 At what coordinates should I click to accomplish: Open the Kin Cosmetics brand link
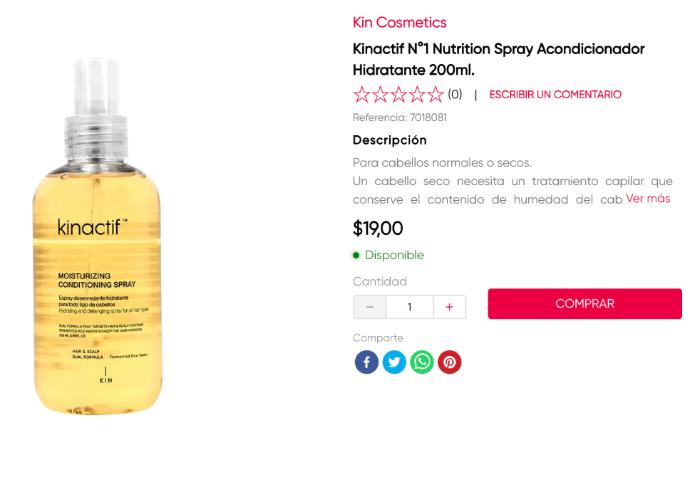(x=400, y=22)
